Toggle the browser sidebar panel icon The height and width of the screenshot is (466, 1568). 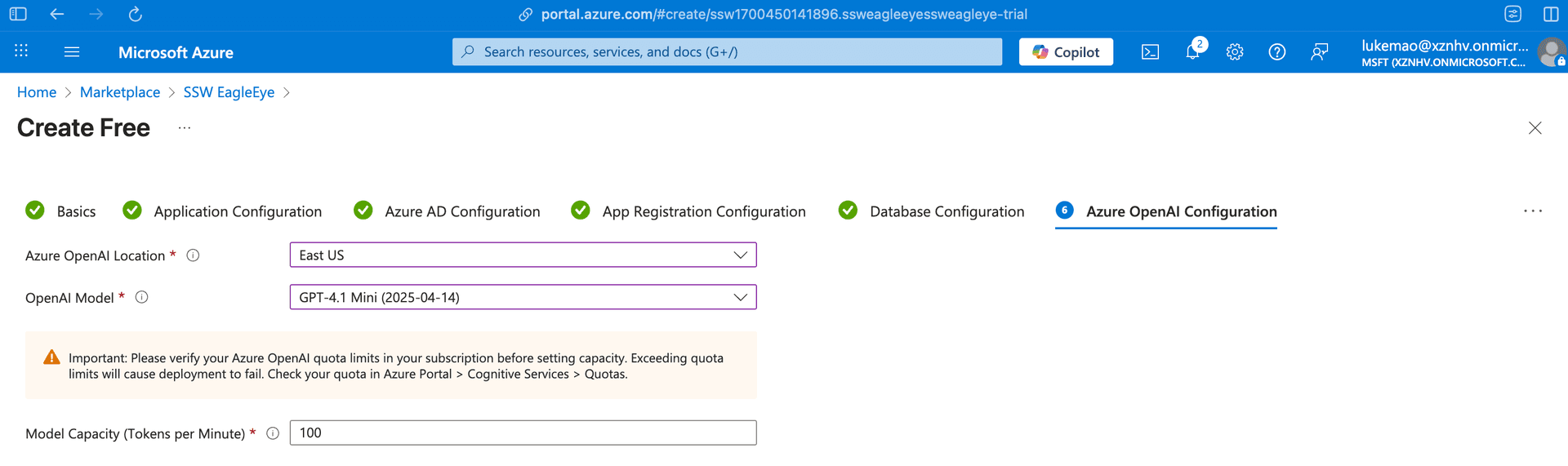[x=18, y=14]
